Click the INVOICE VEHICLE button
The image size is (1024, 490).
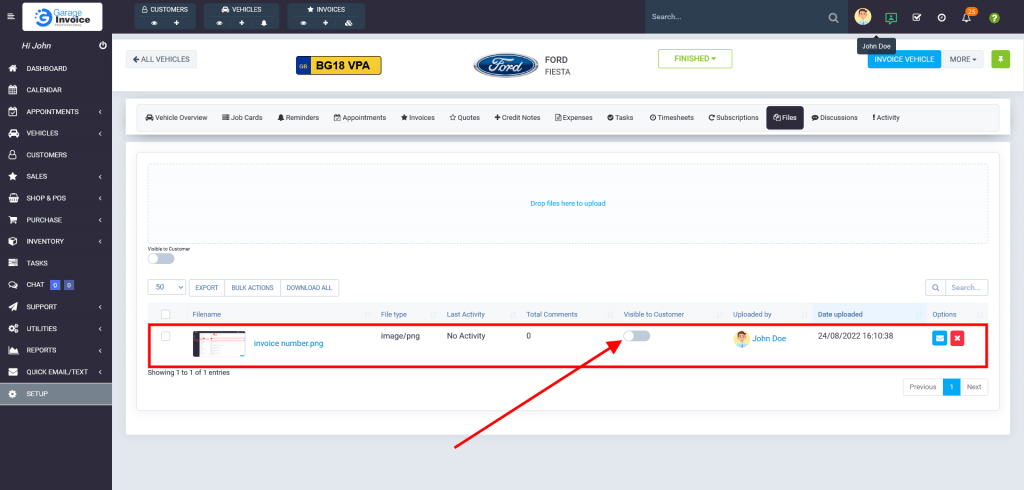click(x=904, y=59)
